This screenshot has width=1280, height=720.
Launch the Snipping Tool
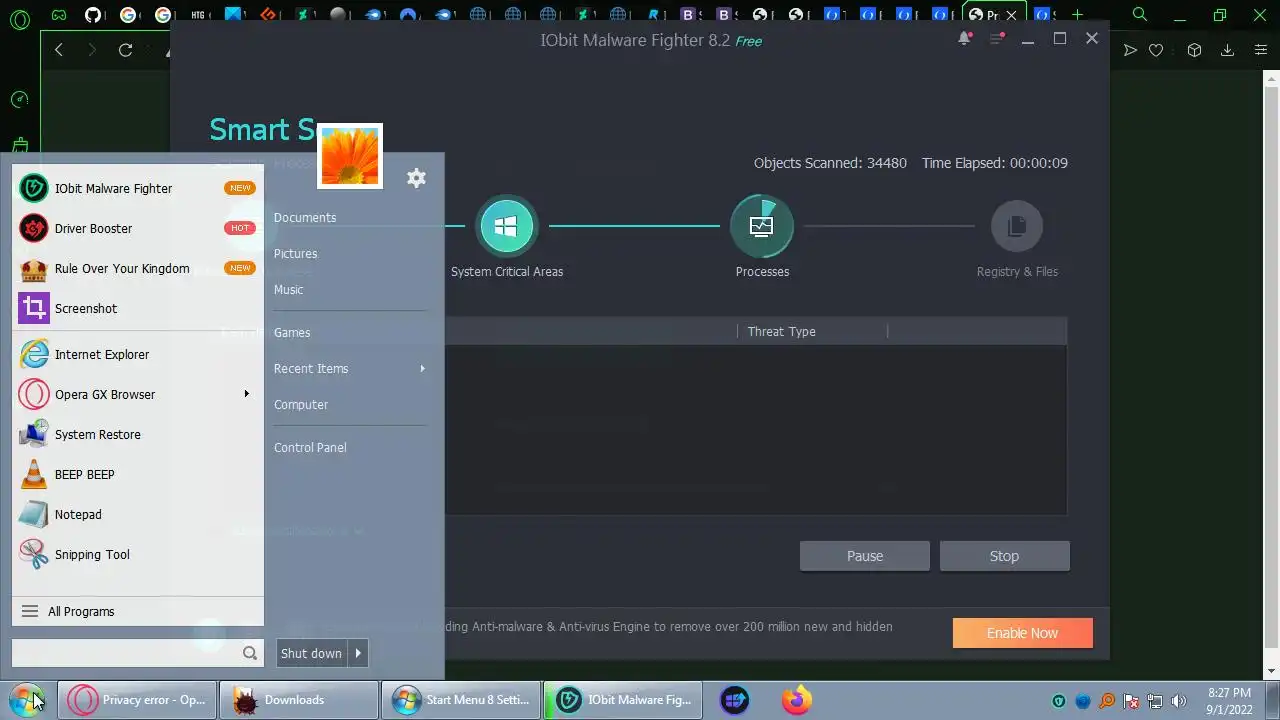(x=138, y=554)
